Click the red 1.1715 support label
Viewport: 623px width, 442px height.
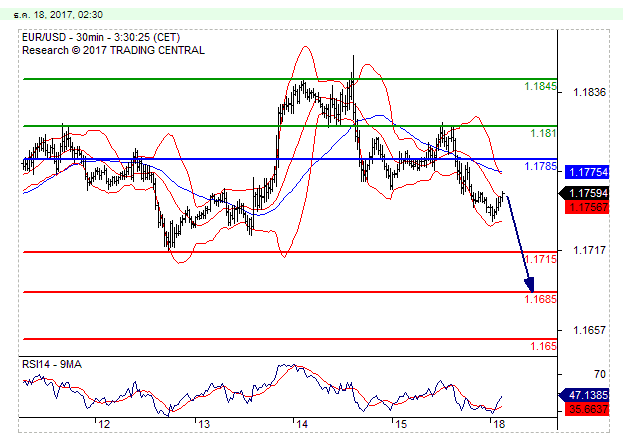(540, 260)
